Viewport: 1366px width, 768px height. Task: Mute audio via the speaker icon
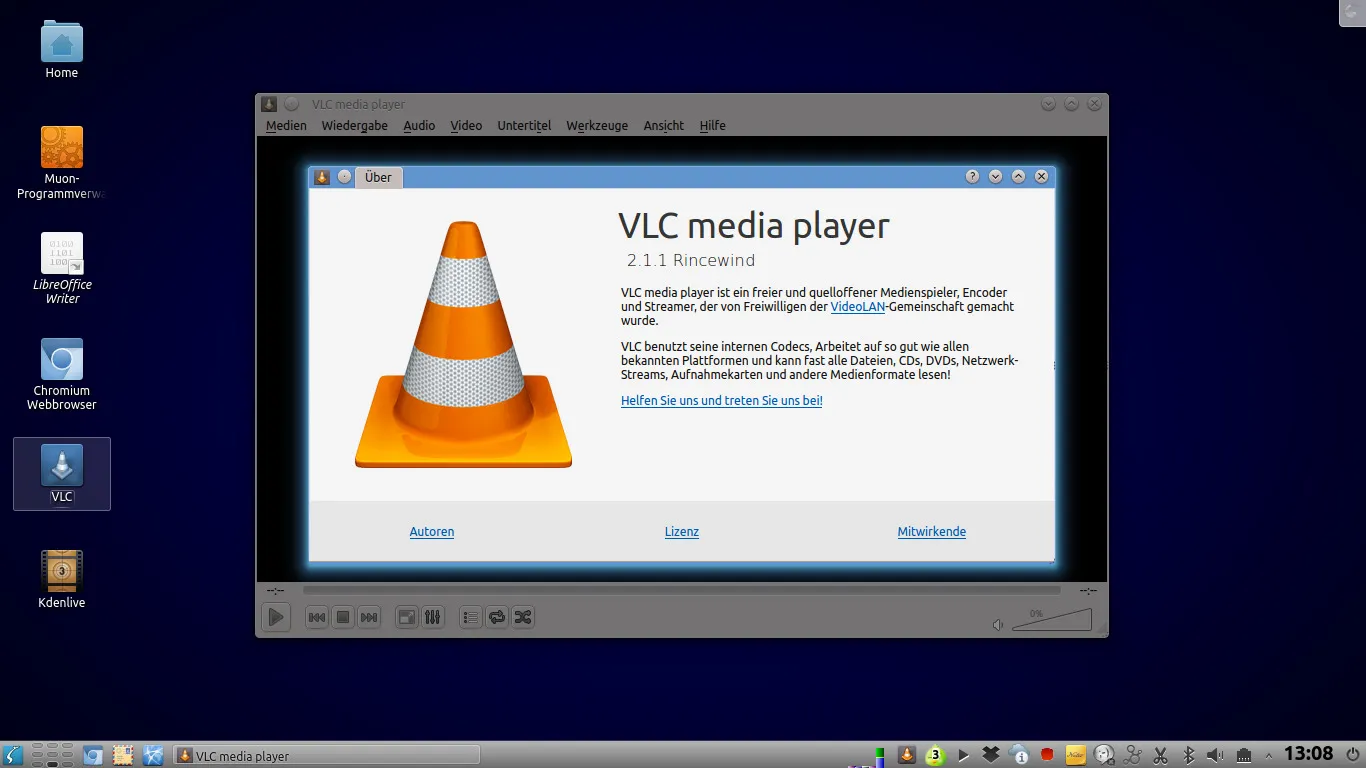(998, 625)
